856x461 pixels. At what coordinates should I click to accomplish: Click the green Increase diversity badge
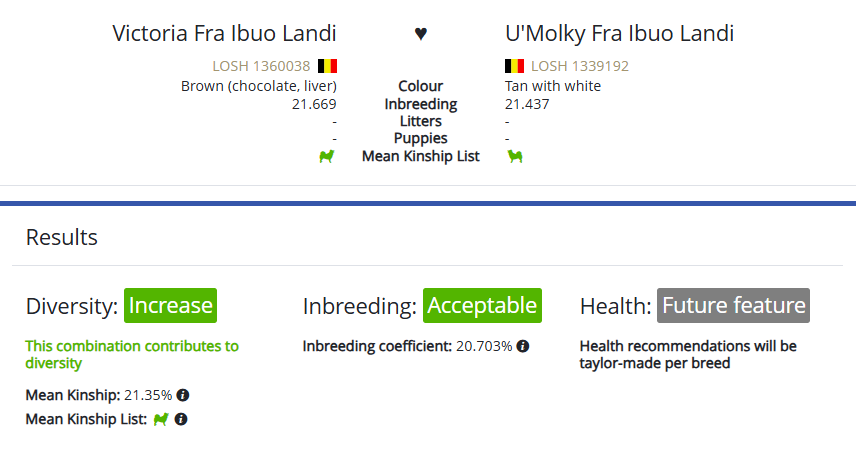(170, 305)
